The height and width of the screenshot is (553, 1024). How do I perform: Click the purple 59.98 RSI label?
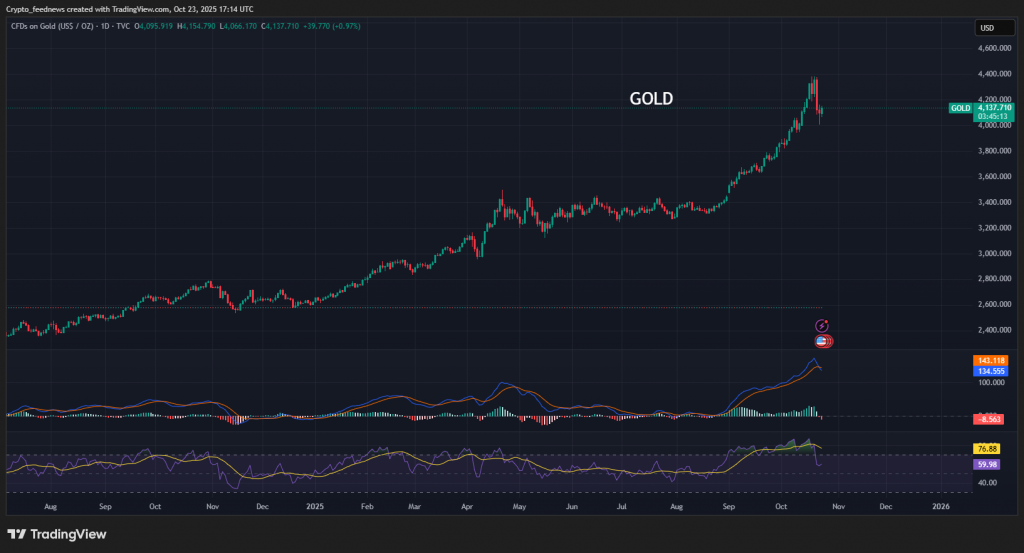click(x=986, y=464)
